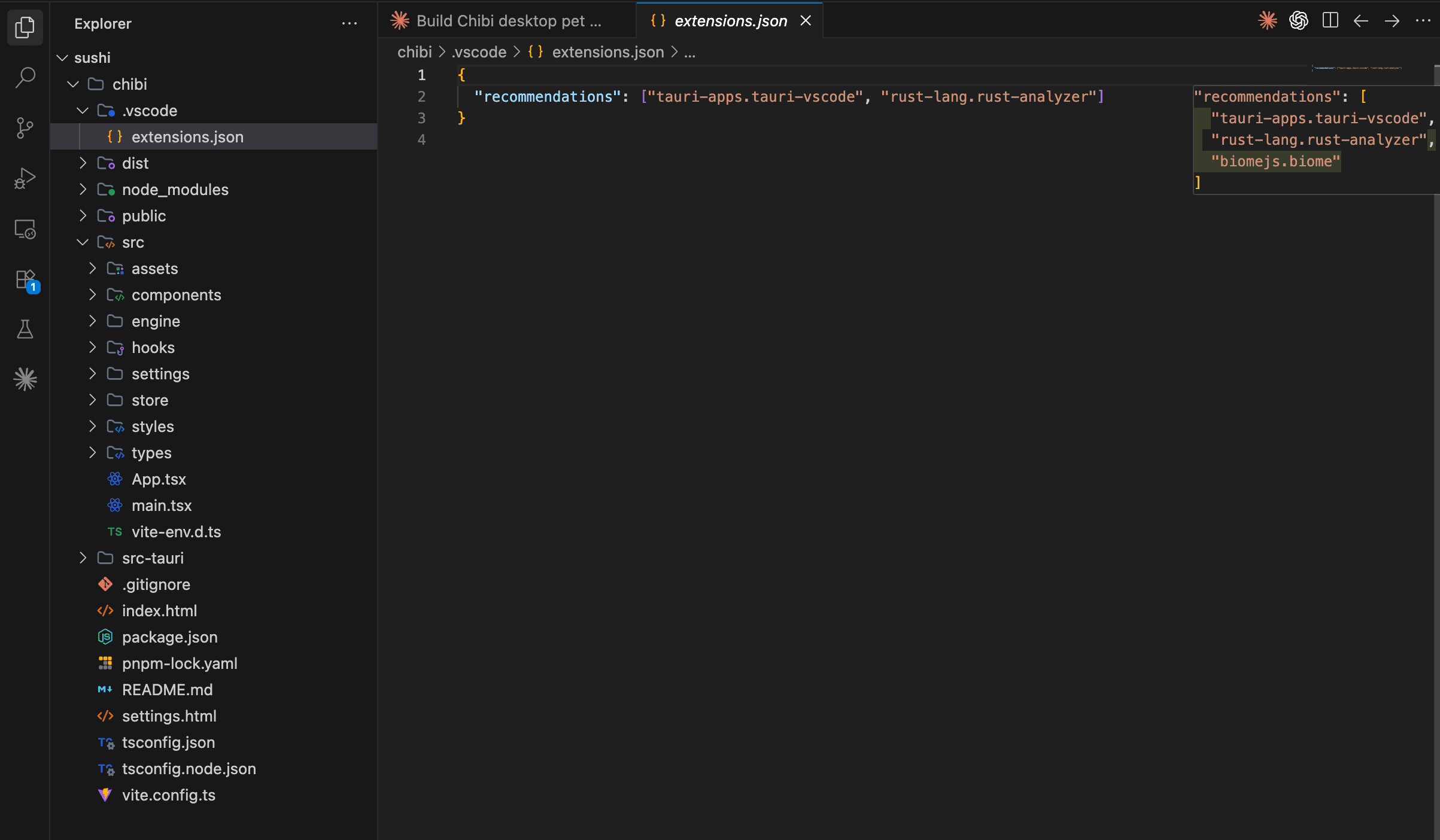
Task: Click the breadcrumb ellipsis segment
Action: click(690, 52)
